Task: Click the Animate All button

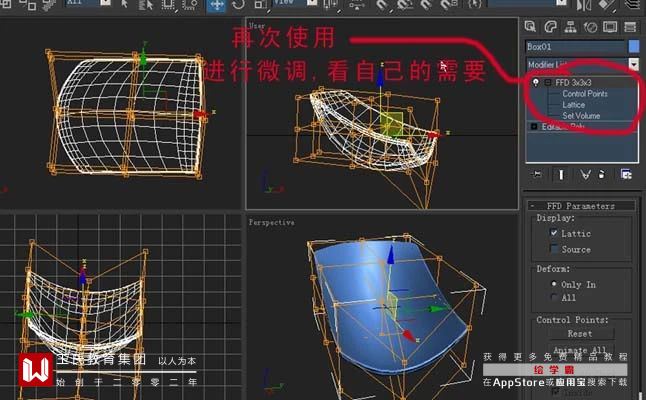Action: pos(580,350)
